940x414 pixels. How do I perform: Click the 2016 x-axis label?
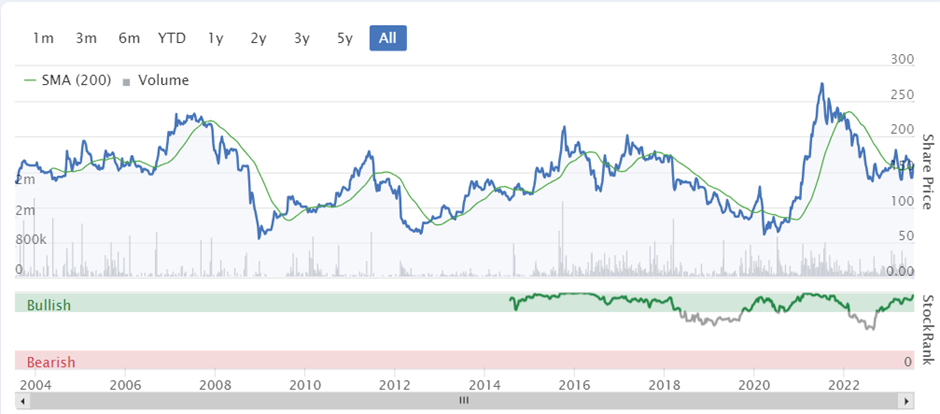tap(574, 384)
